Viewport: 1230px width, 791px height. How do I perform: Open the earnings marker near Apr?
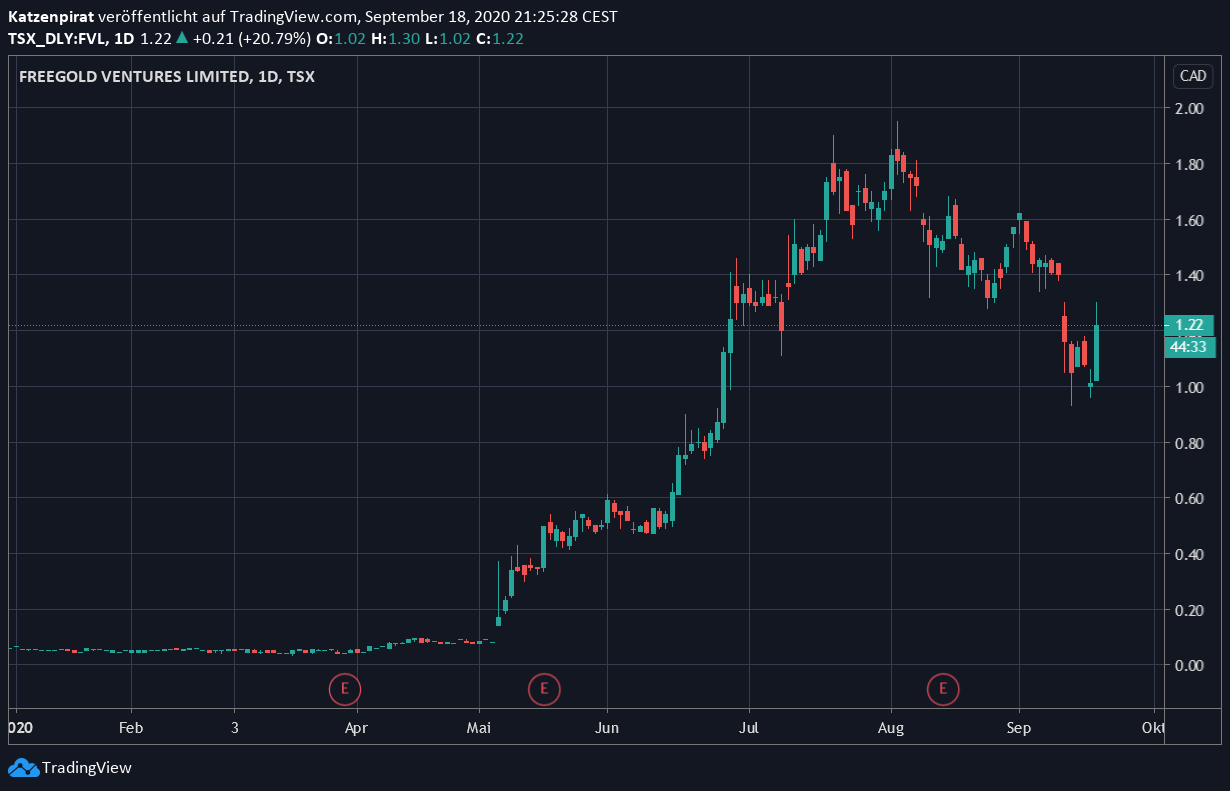(345, 688)
